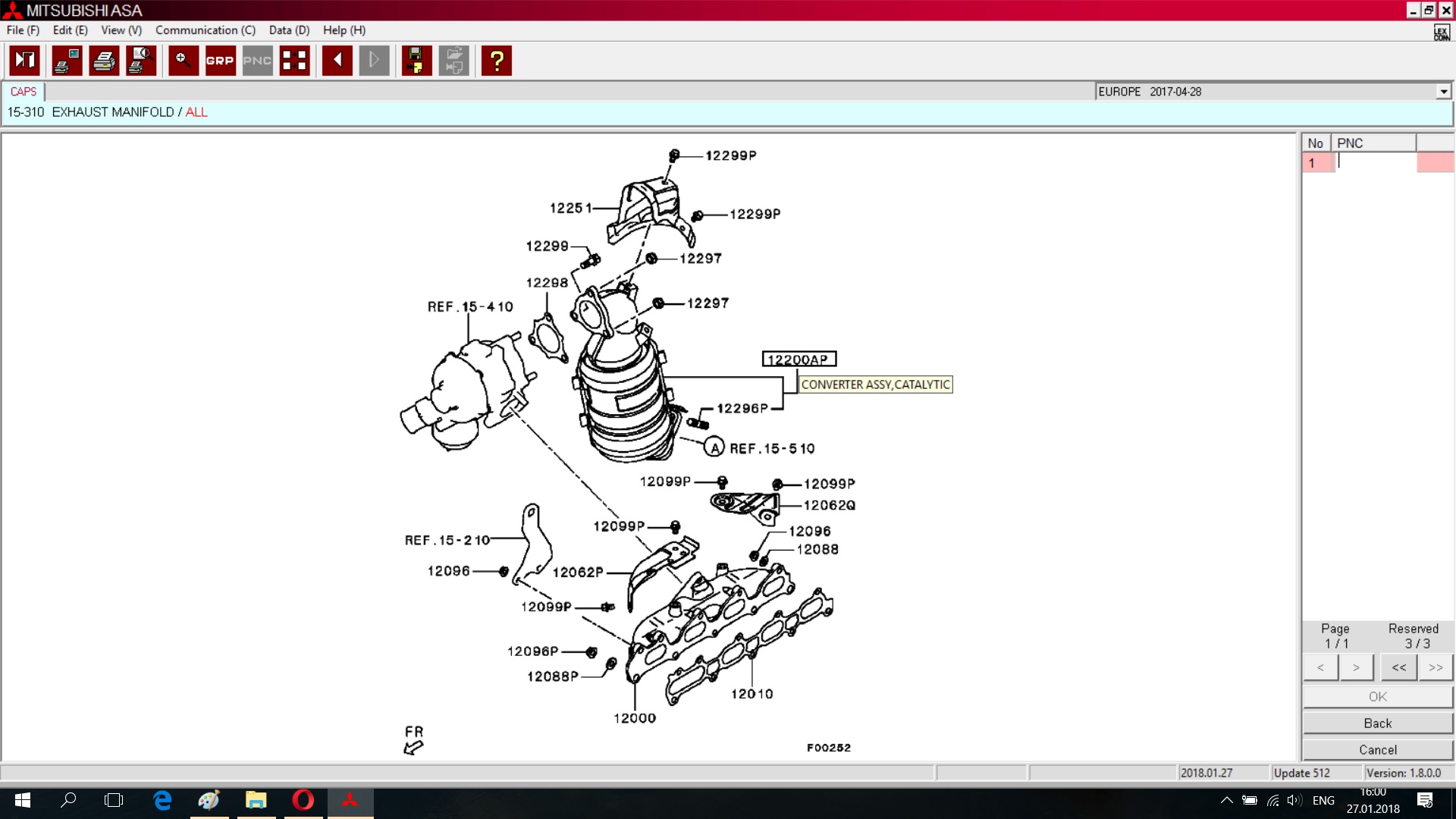
Task: Open print preview from the toolbar
Action: (141, 61)
